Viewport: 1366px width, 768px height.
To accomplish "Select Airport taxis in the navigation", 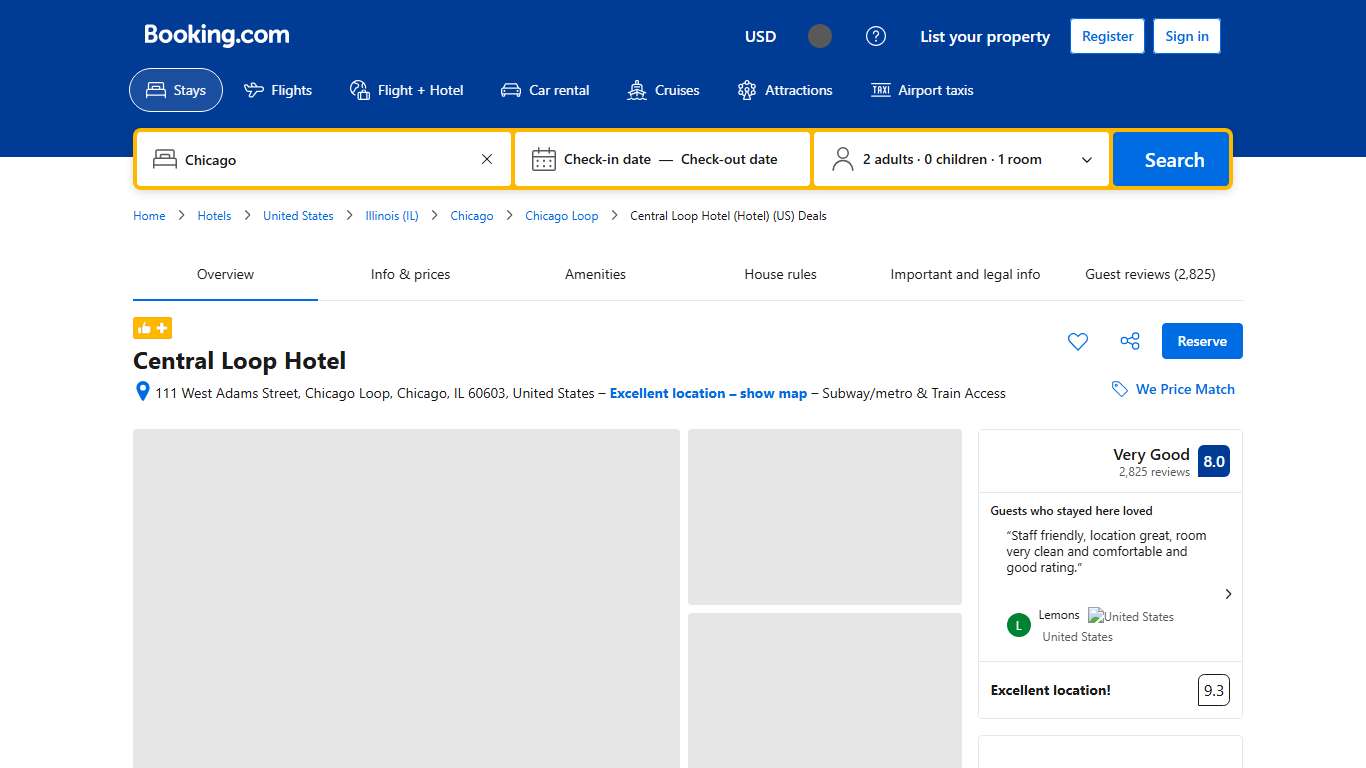I will [922, 90].
